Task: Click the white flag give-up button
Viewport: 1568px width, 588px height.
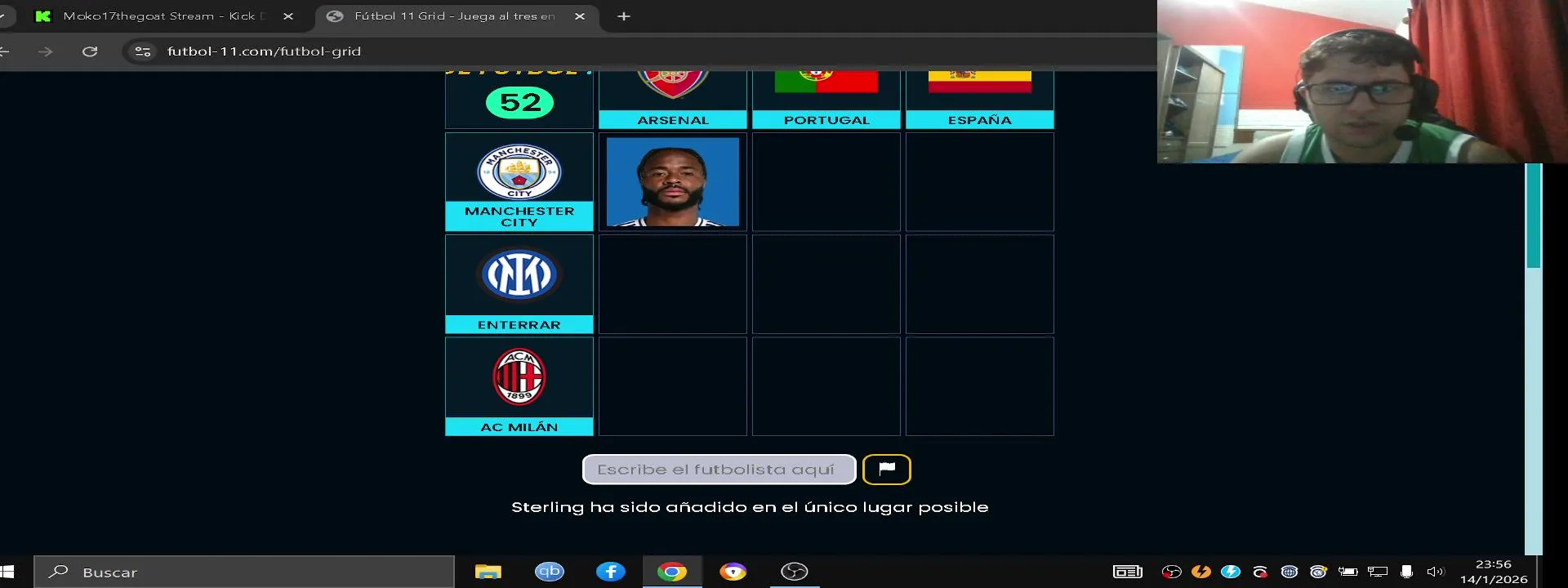Action: [887, 470]
